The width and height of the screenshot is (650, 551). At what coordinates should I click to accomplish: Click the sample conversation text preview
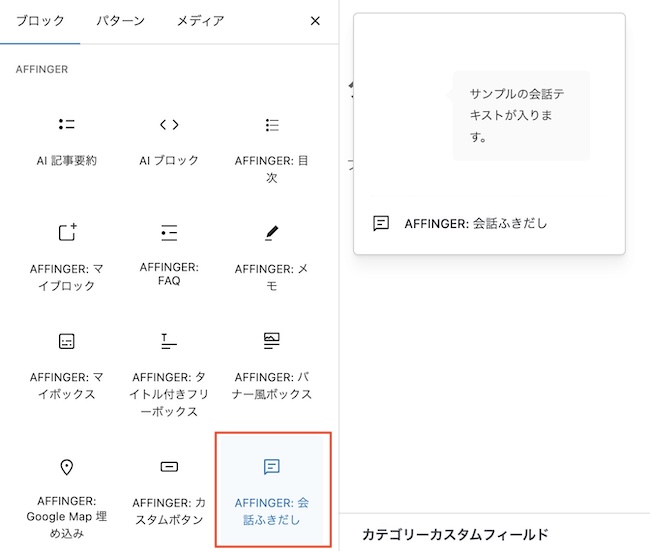click(x=517, y=115)
